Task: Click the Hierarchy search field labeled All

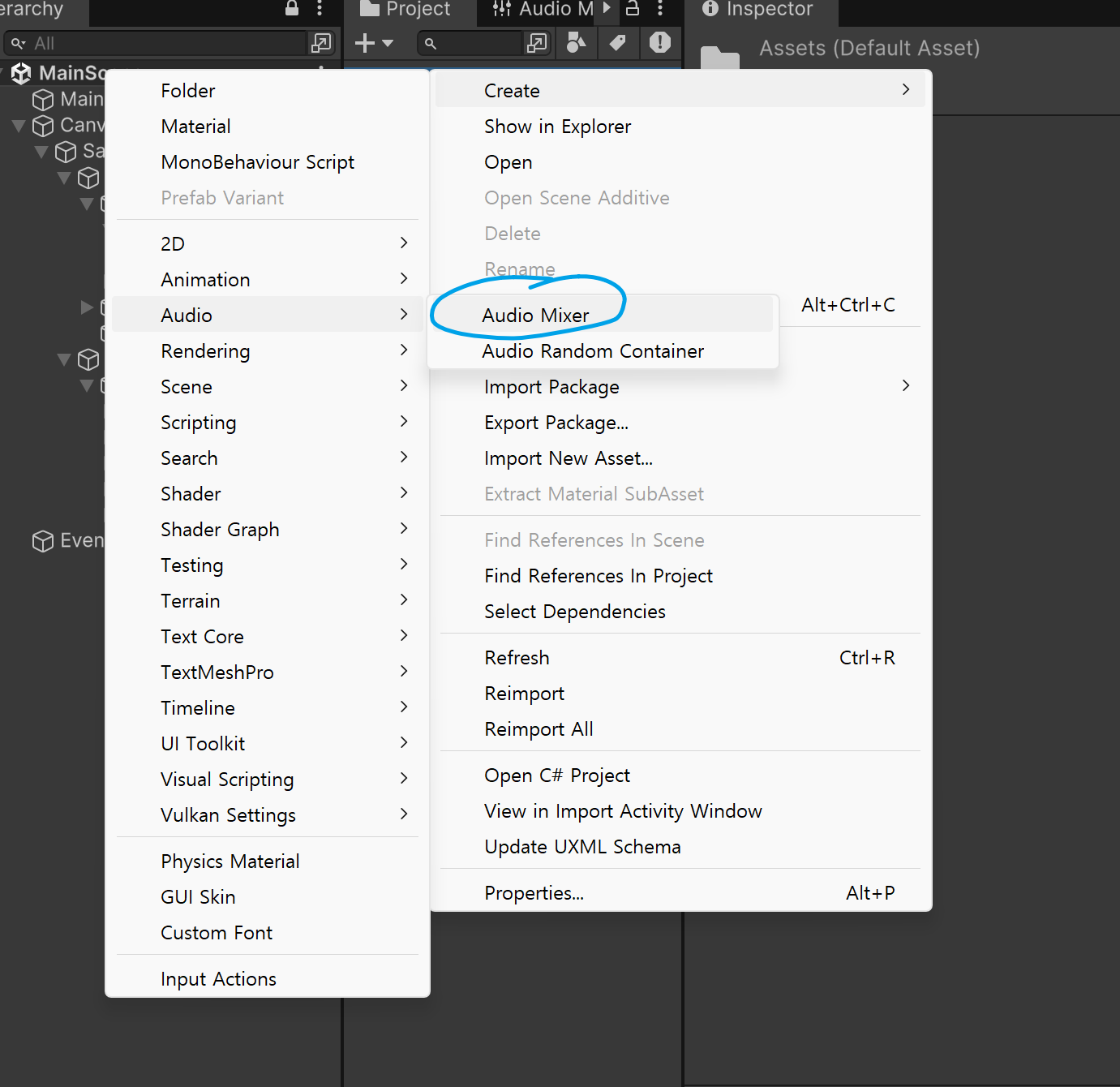Action: pyautogui.click(x=156, y=43)
